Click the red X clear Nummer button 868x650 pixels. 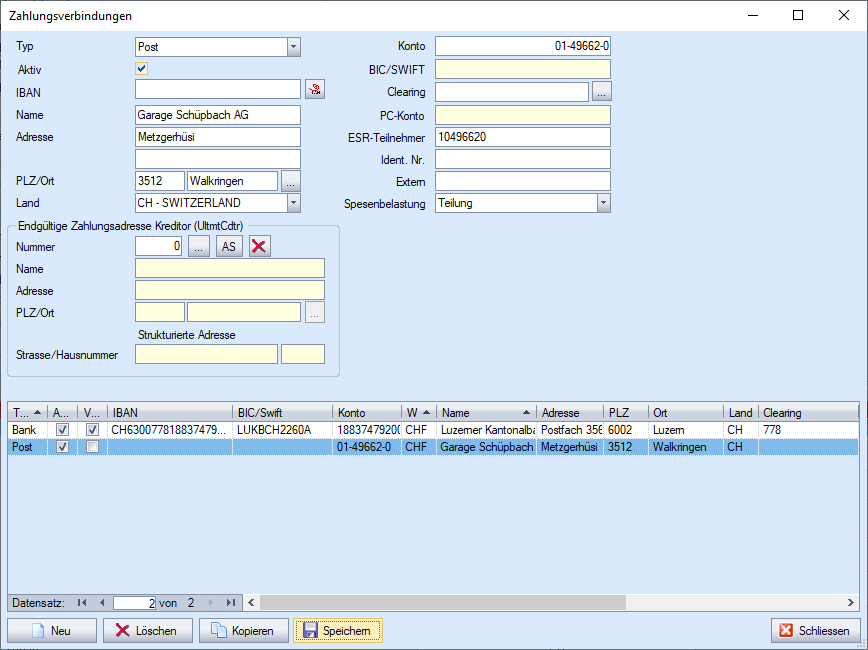pyautogui.click(x=259, y=247)
